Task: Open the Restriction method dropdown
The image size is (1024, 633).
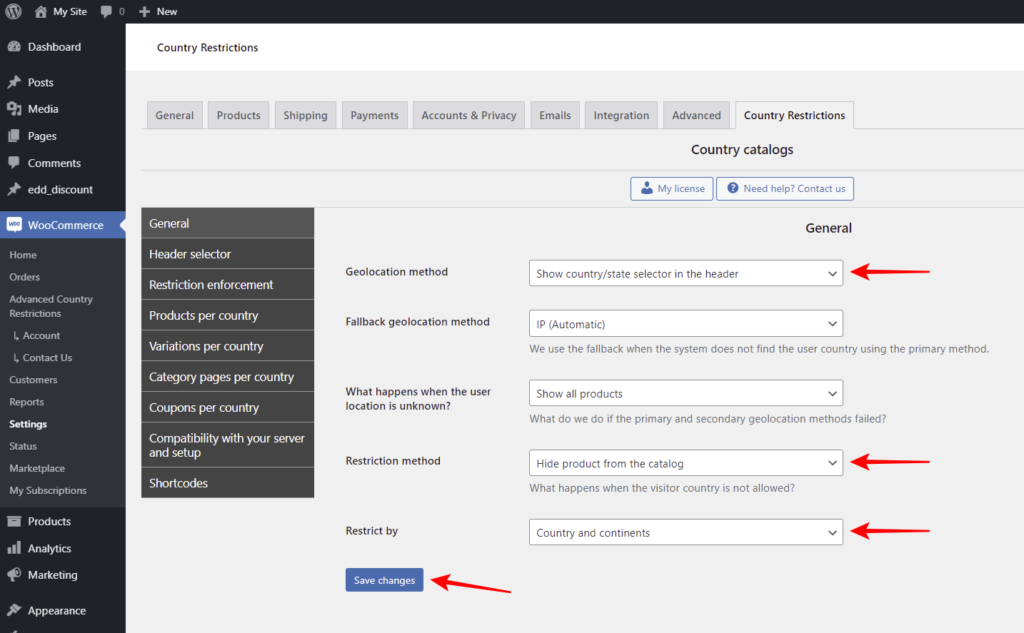Action: (686, 463)
